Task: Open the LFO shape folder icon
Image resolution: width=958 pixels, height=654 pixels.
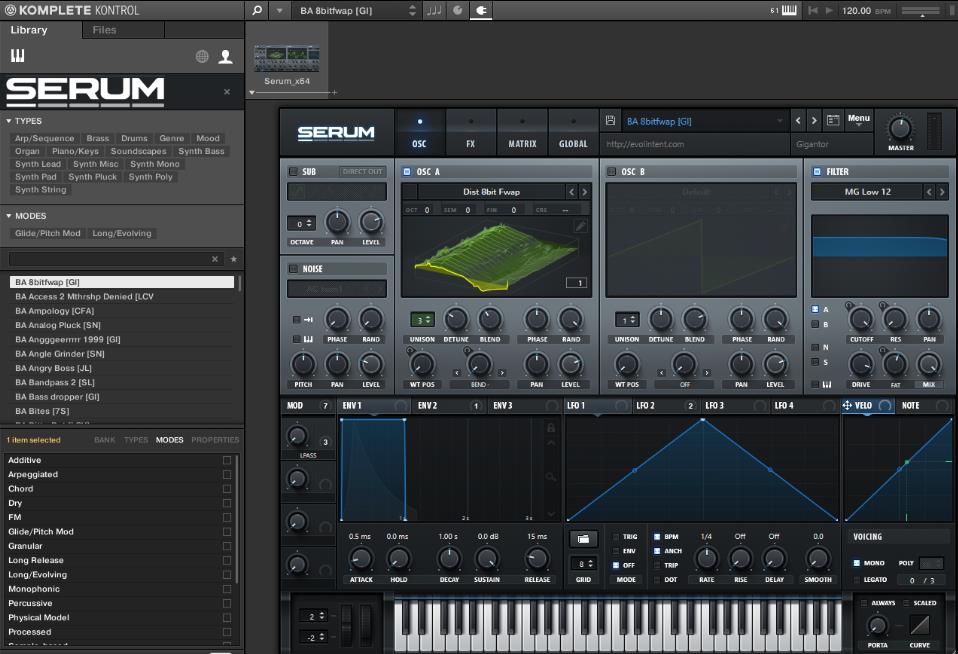Action: click(x=582, y=538)
